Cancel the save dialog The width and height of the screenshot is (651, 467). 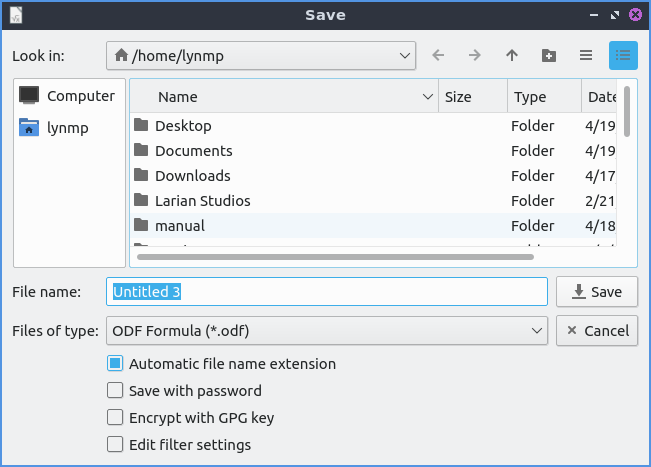point(596,330)
